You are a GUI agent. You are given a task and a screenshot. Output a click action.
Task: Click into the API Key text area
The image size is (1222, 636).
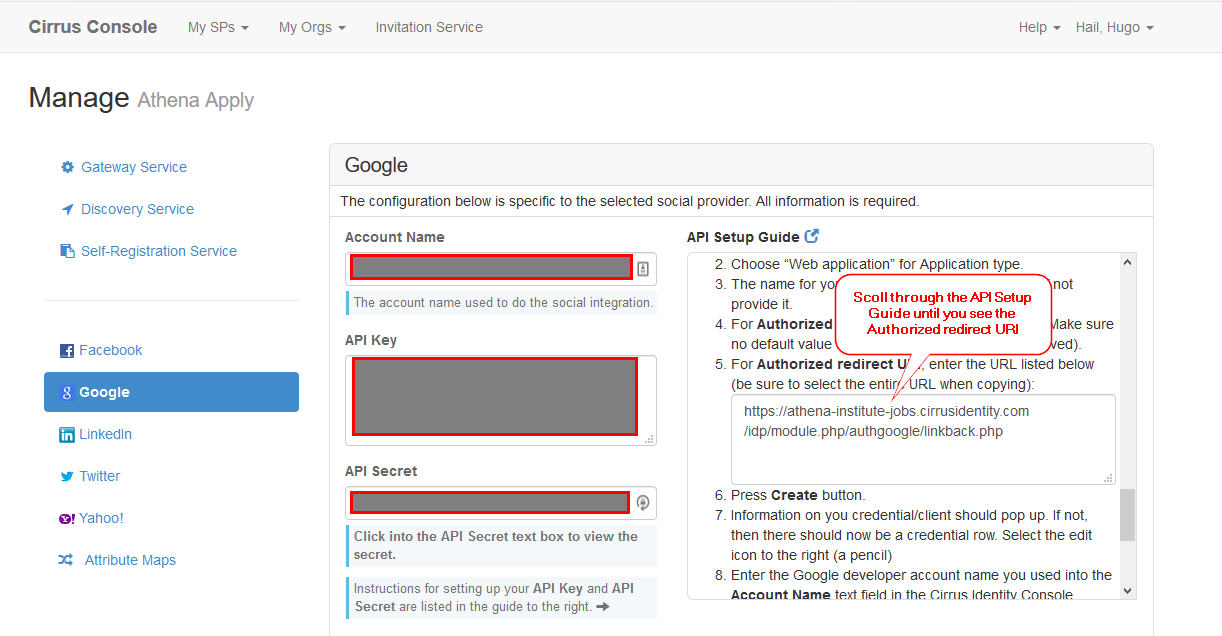tap(500, 400)
